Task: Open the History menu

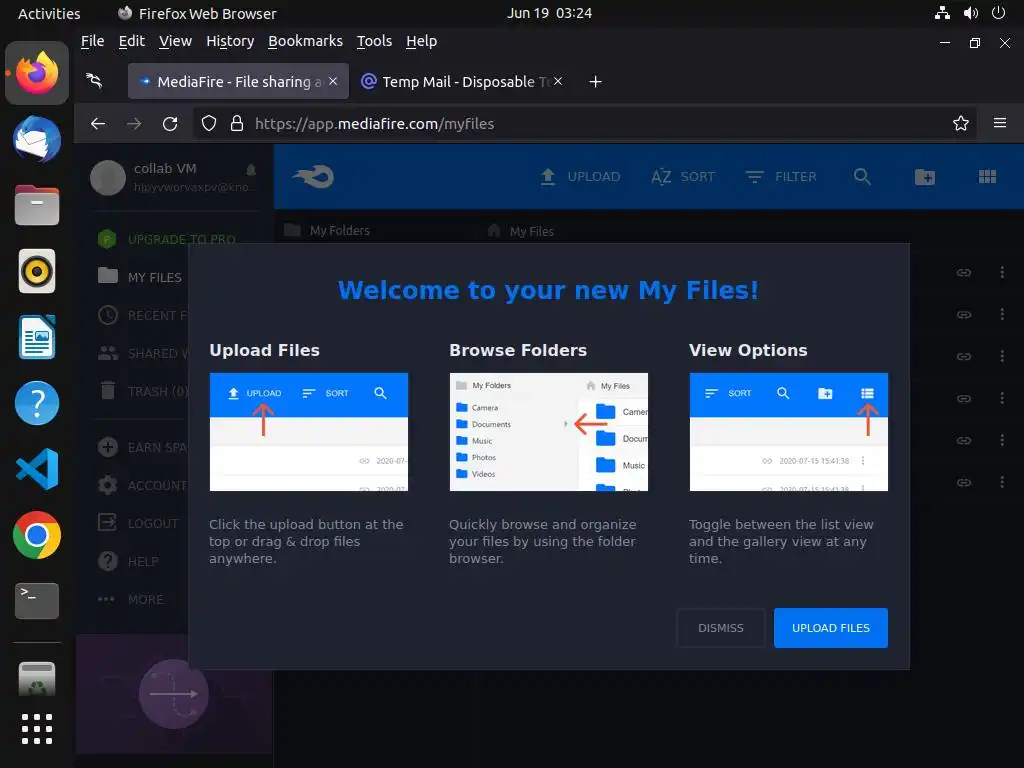Action: pos(230,41)
